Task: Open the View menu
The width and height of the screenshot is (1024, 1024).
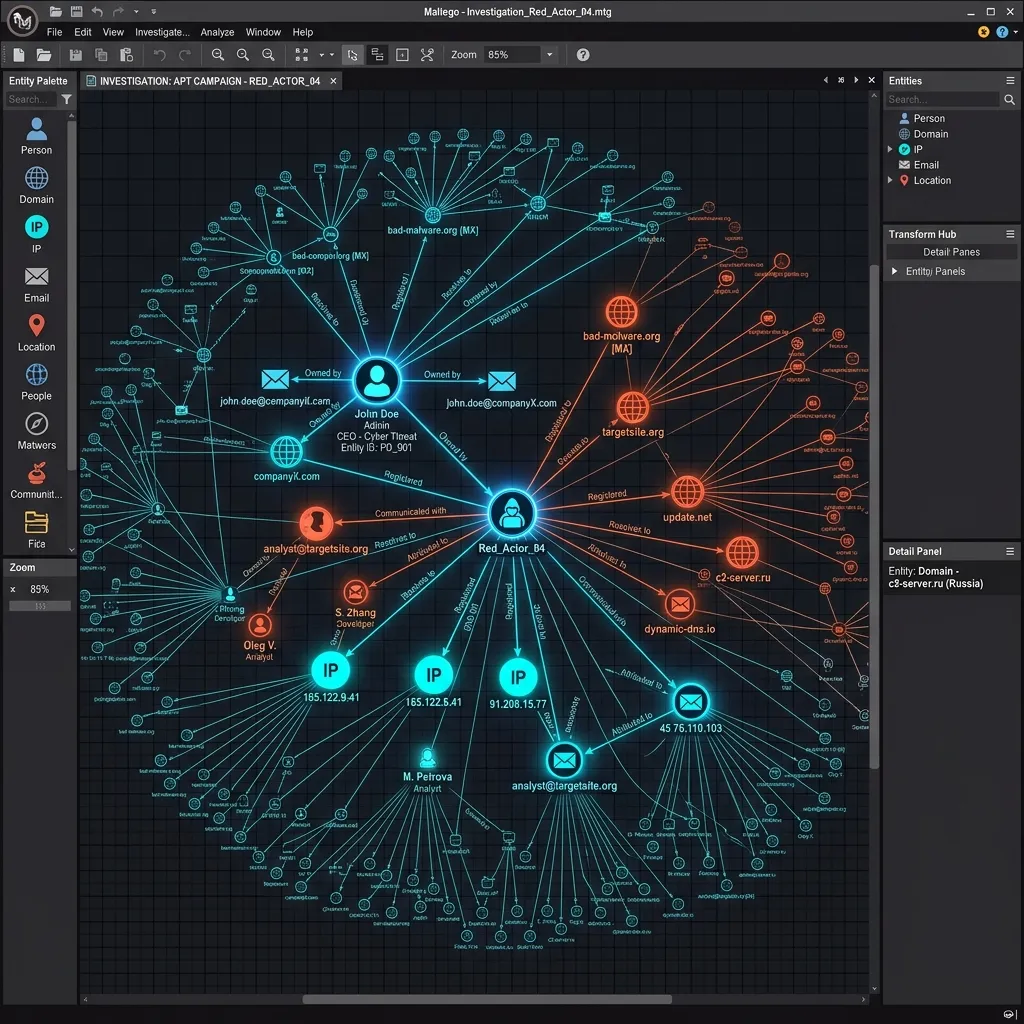Action: 113,32
